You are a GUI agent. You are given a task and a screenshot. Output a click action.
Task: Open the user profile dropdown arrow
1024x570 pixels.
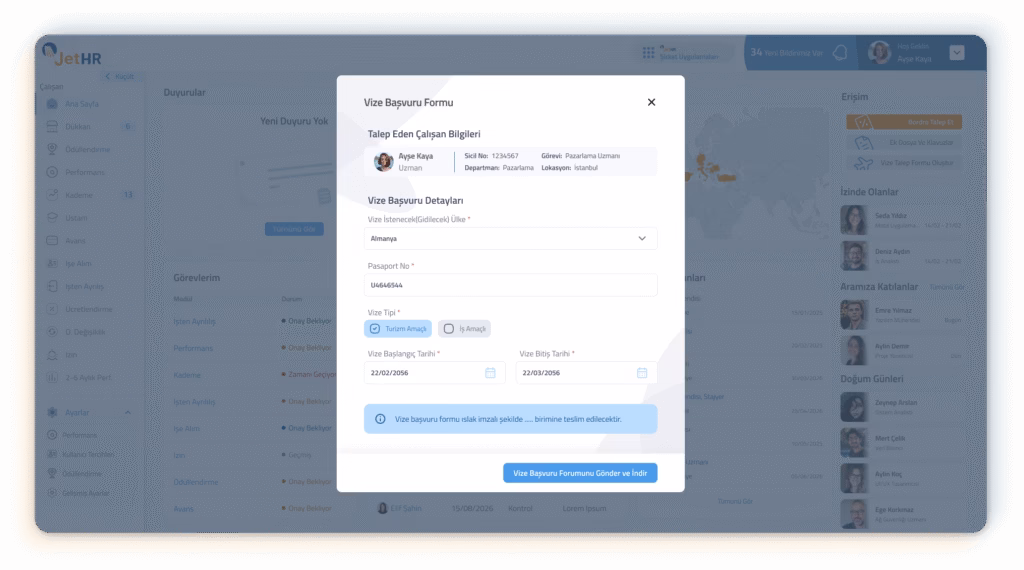point(957,53)
